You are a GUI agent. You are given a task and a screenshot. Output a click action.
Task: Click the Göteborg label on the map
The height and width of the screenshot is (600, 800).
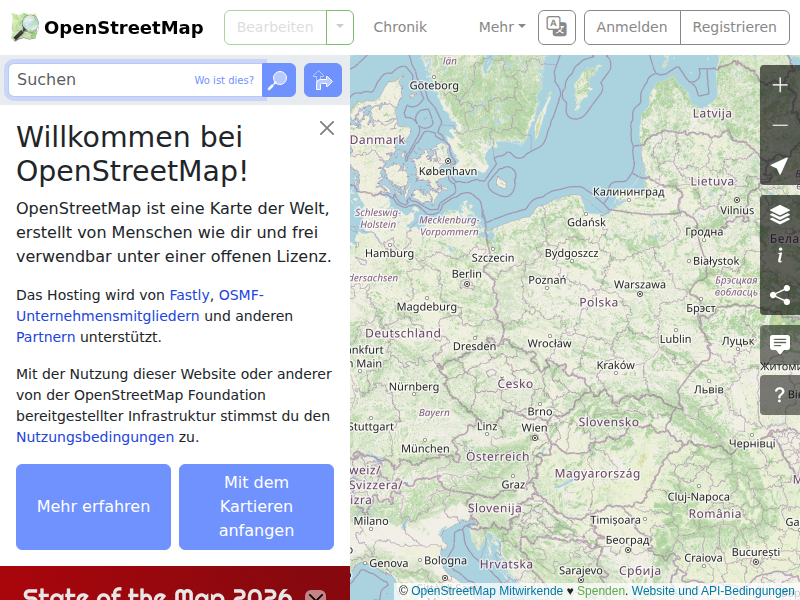434,86
